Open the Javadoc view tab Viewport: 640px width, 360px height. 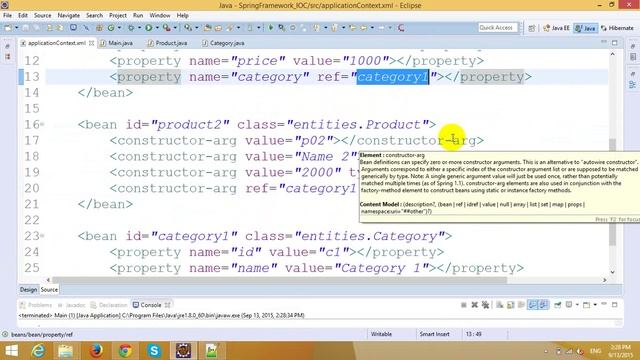(72, 305)
